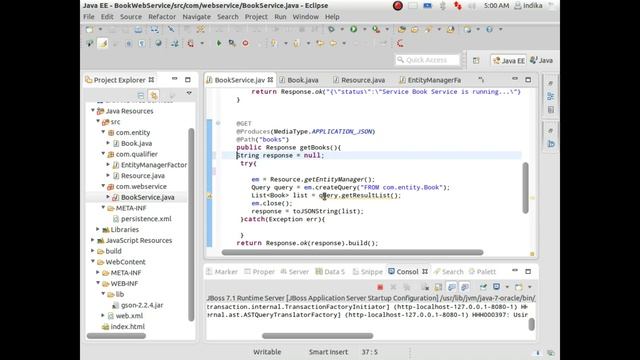Viewport: 640px width, 360px height.
Task: Collapse the src folder node
Action: pos(98,121)
